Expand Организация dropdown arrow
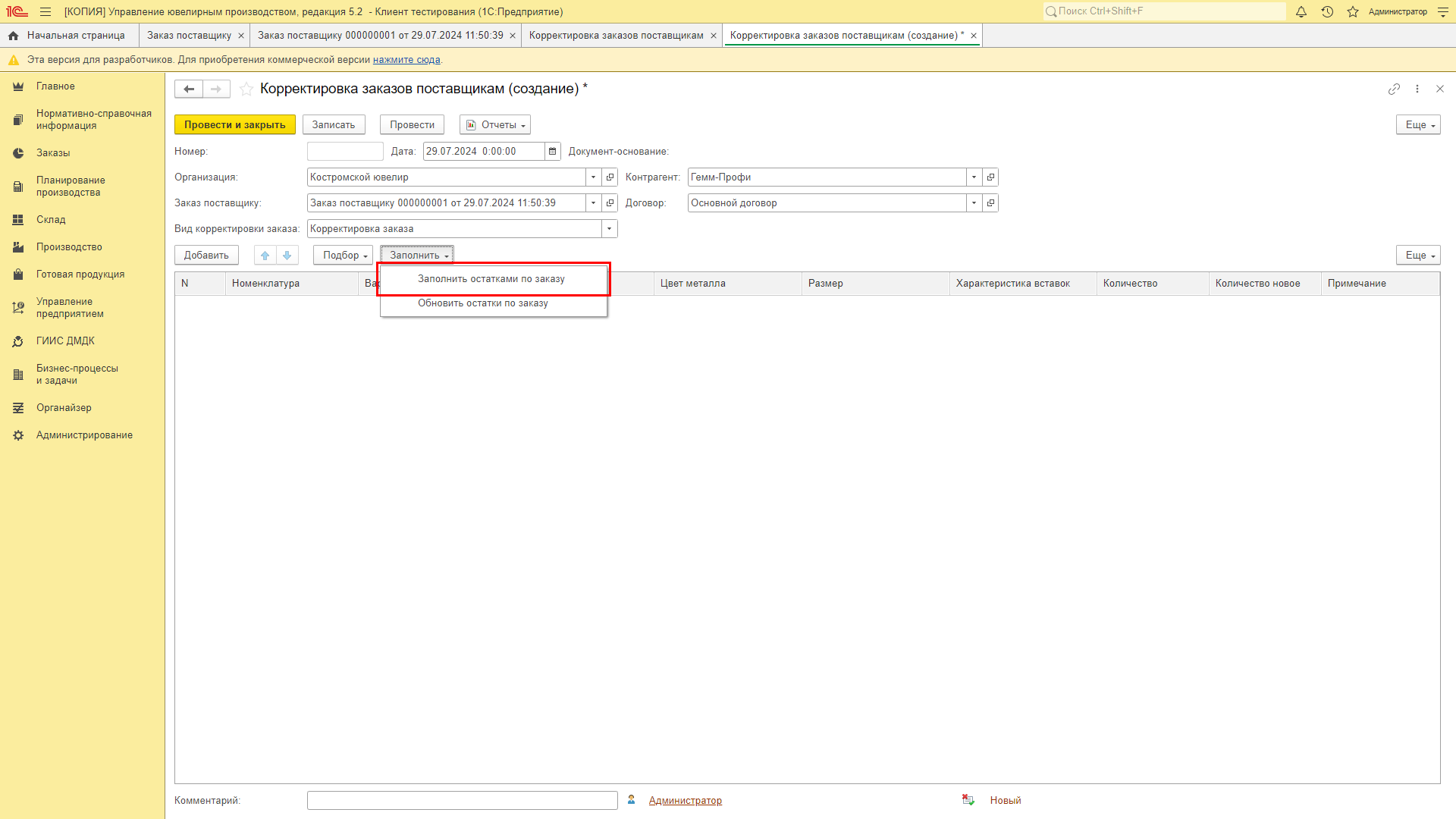The height and width of the screenshot is (819, 1456). pyautogui.click(x=594, y=177)
